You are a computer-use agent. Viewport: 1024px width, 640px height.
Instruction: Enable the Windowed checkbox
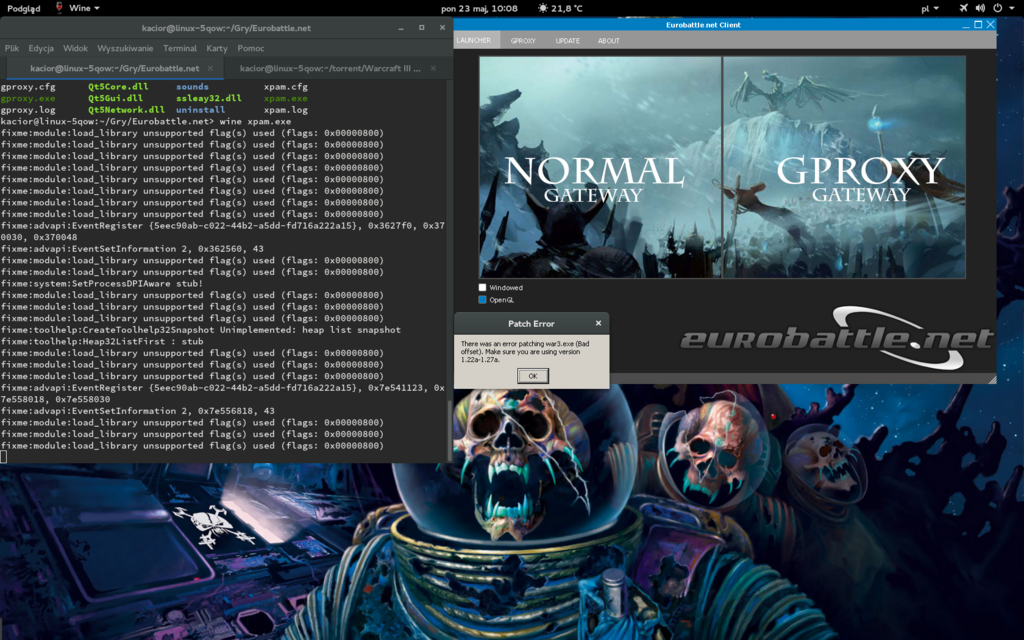[482, 287]
